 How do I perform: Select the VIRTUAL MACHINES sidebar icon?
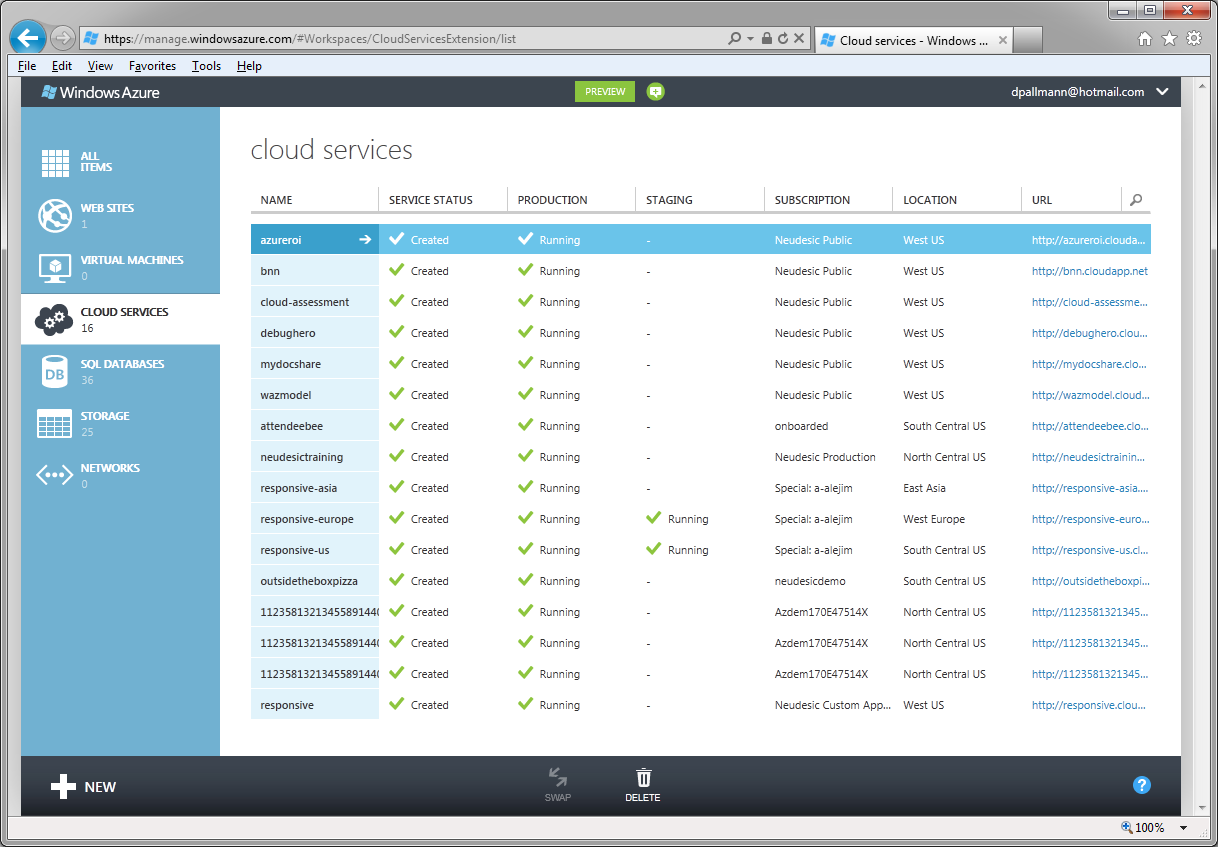(x=54, y=265)
